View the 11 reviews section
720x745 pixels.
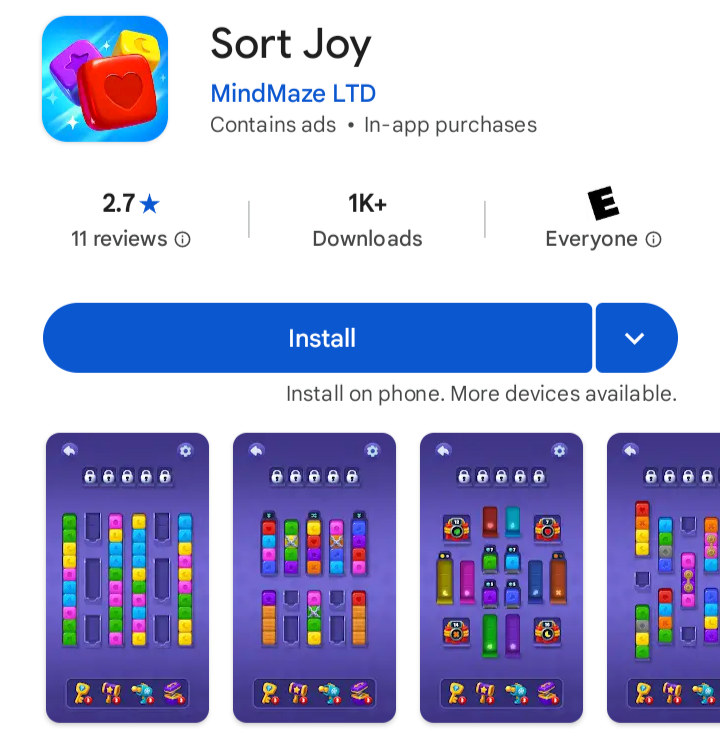[119, 239]
